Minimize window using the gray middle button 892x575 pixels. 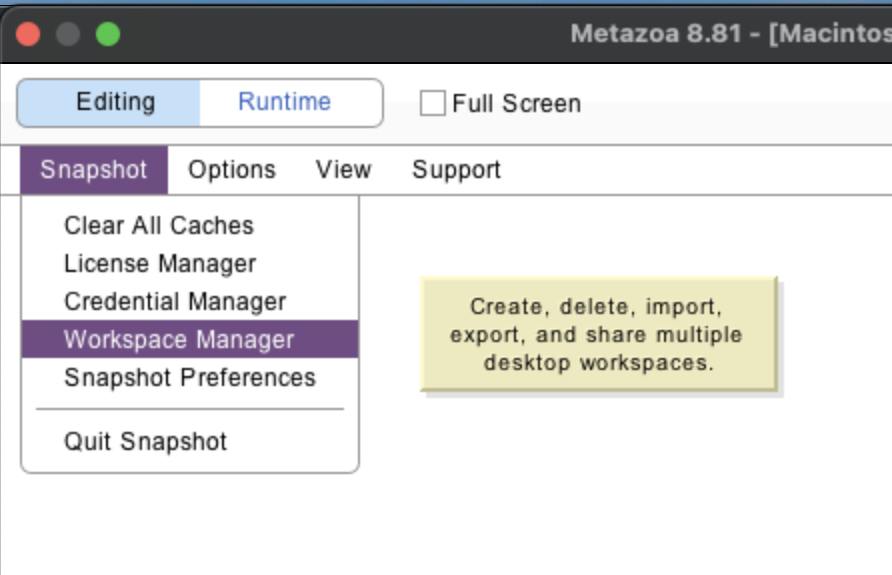tap(68, 34)
